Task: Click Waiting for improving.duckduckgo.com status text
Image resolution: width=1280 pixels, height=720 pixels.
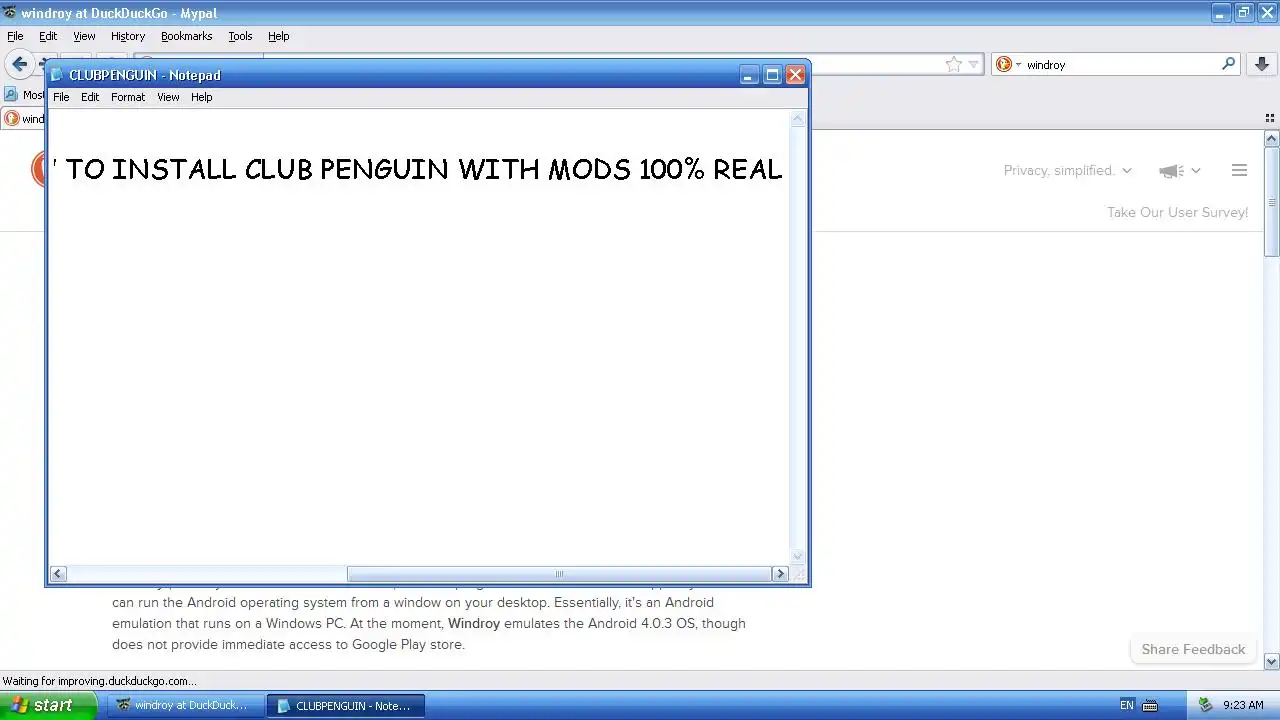Action: (x=99, y=681)
